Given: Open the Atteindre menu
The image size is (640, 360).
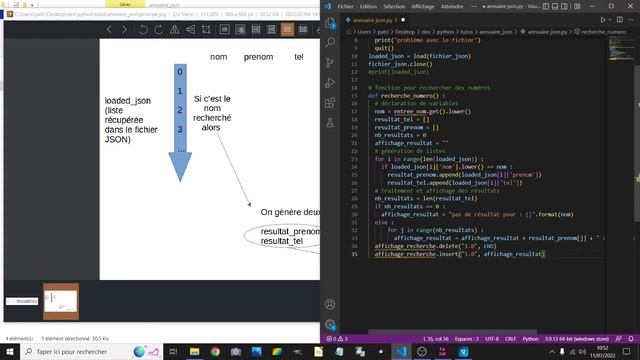Looking at the screenshot, I should pyautogui.click(x=452, y=6).
